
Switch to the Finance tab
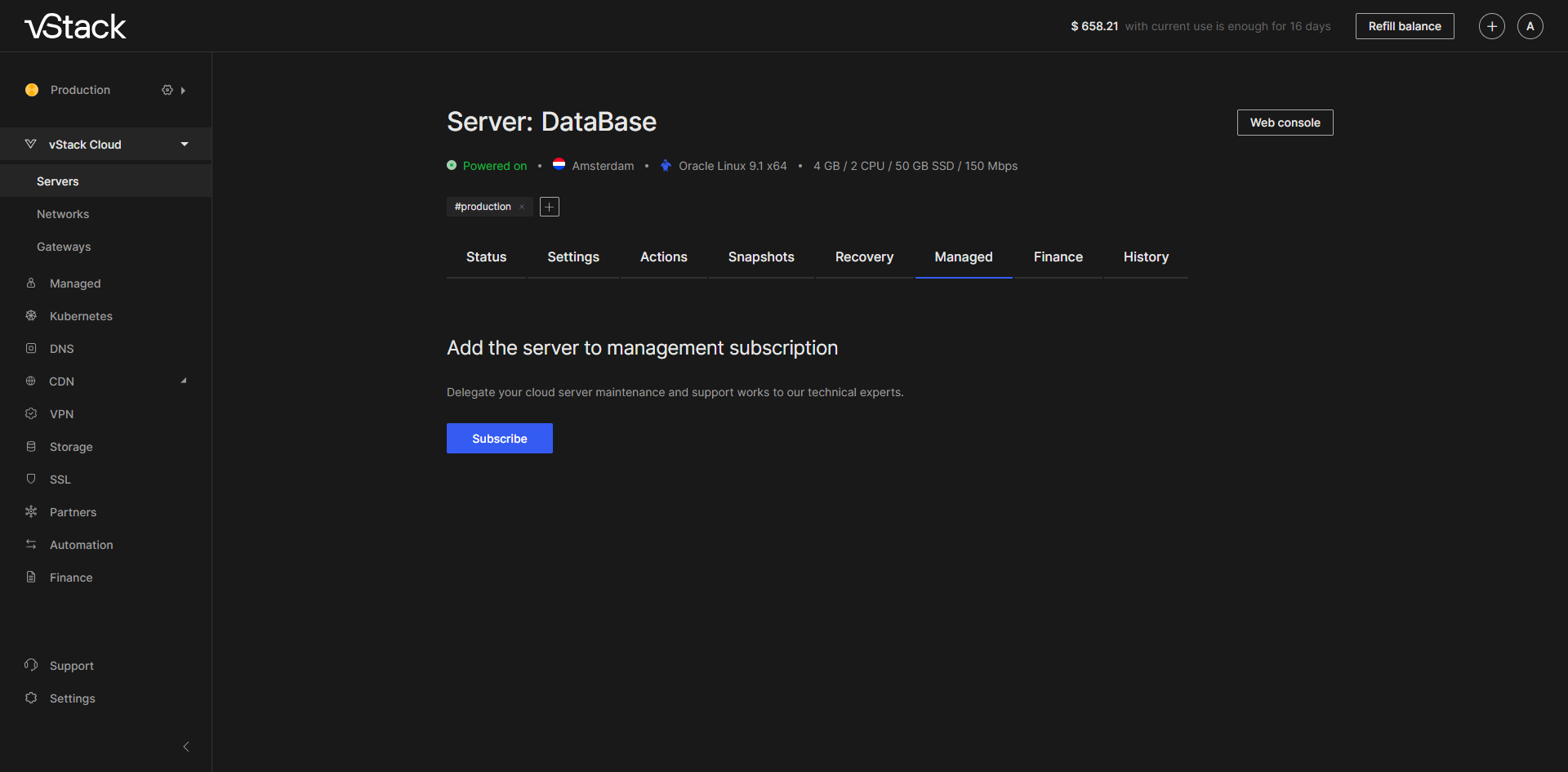(x=1058, y=257)
